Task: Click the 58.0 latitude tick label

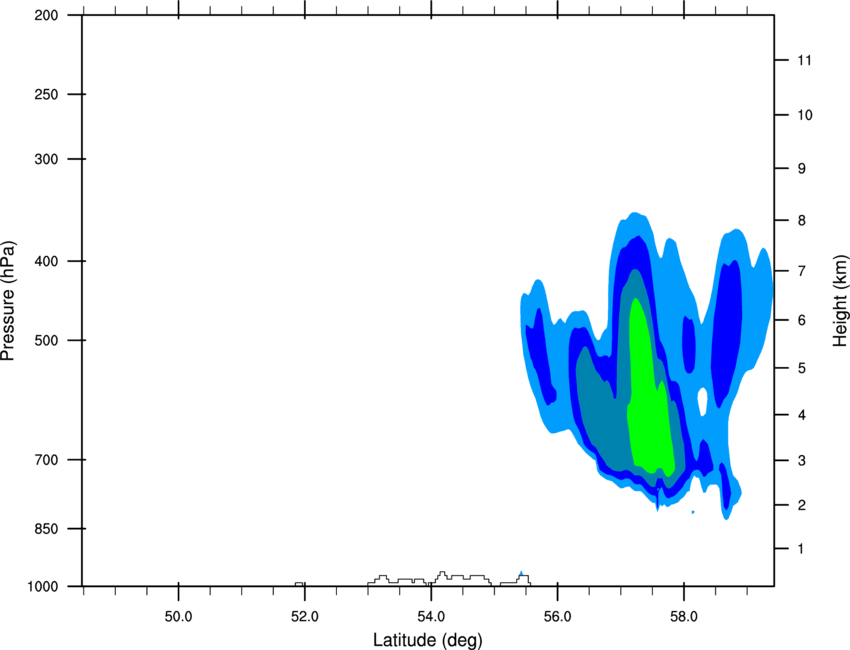Action: click(x=684, y=617)
